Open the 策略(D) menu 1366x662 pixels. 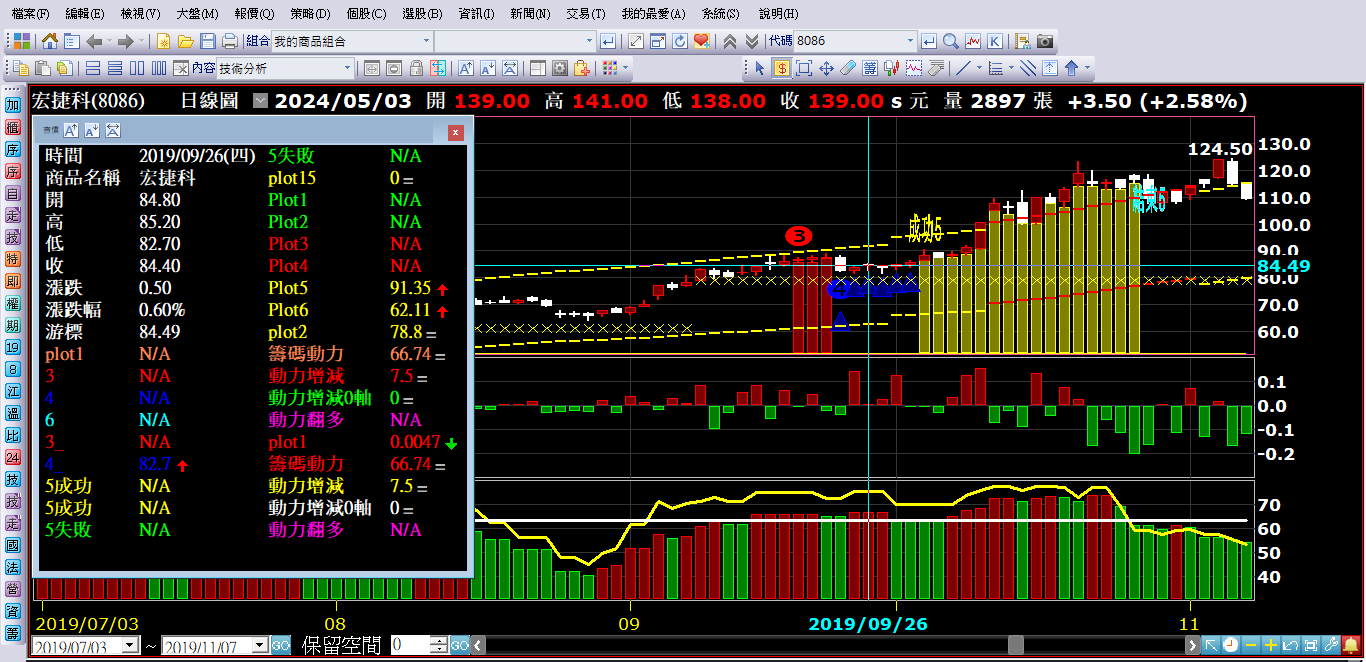pos(310,14)
